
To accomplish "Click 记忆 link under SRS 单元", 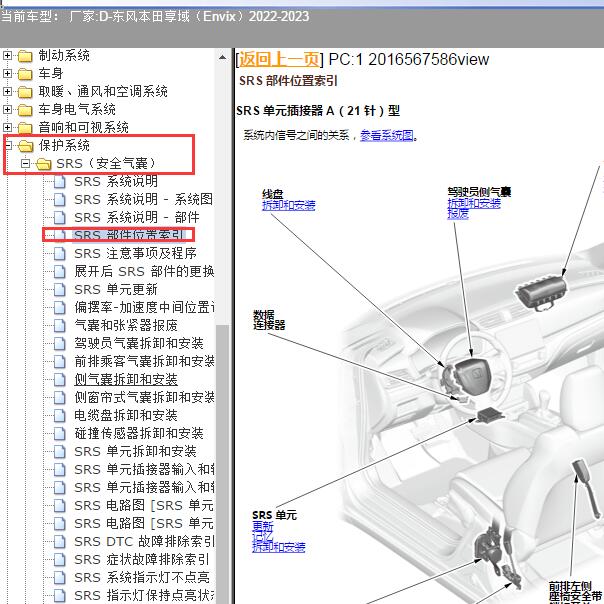I will point(263,537).
